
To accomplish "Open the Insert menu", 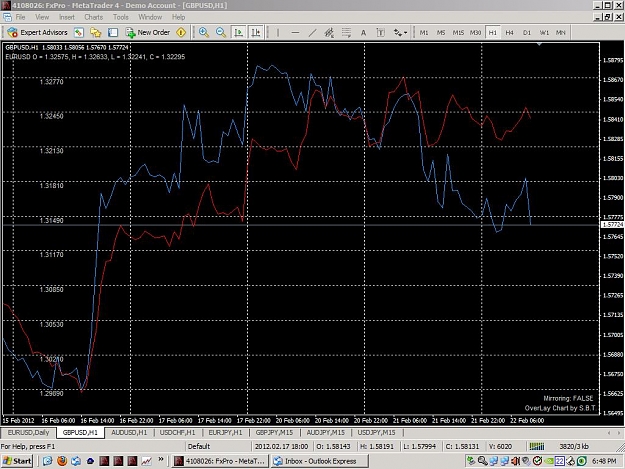I will (67, 17).
